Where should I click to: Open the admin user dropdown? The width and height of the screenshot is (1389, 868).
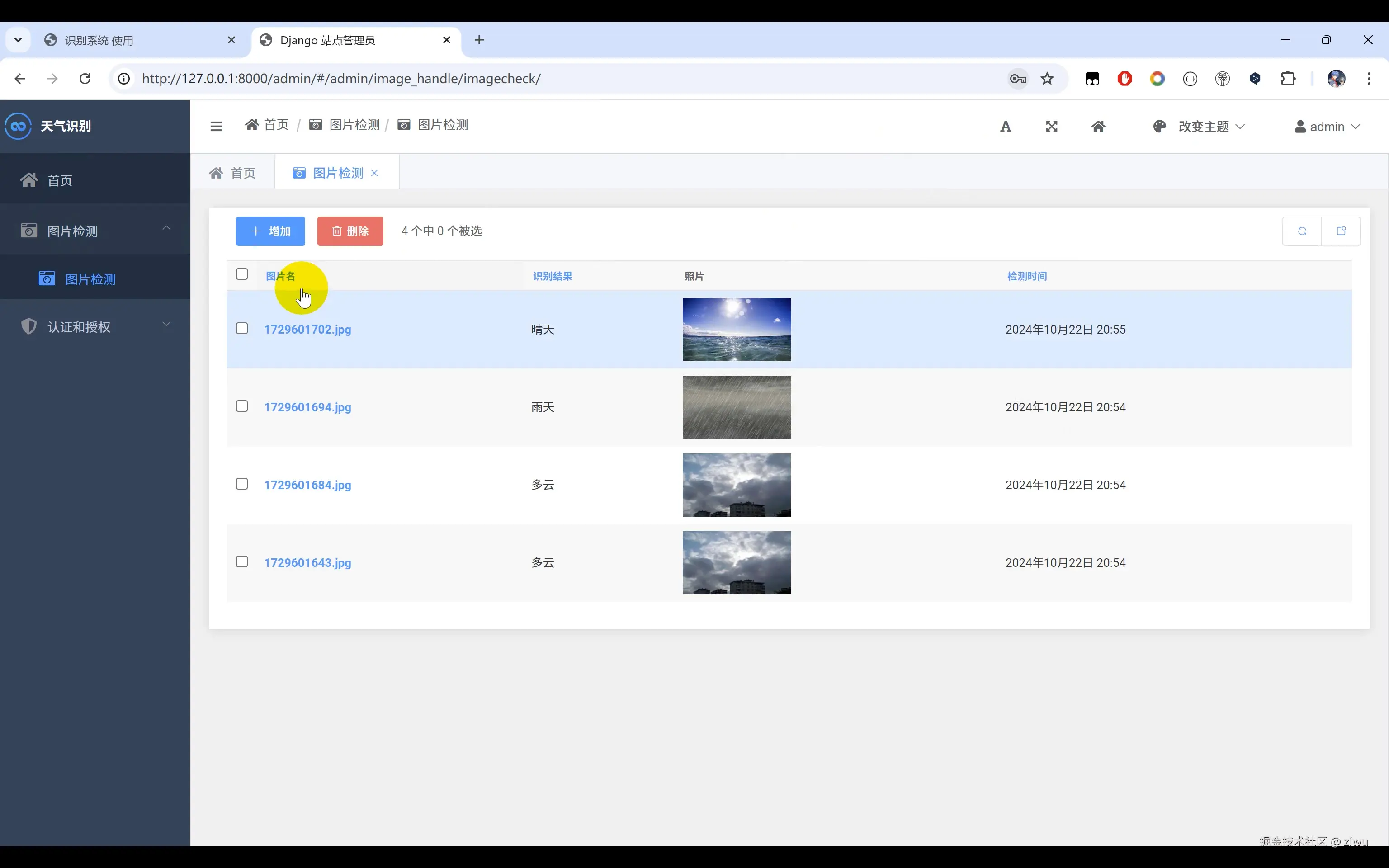(1327, 127)
